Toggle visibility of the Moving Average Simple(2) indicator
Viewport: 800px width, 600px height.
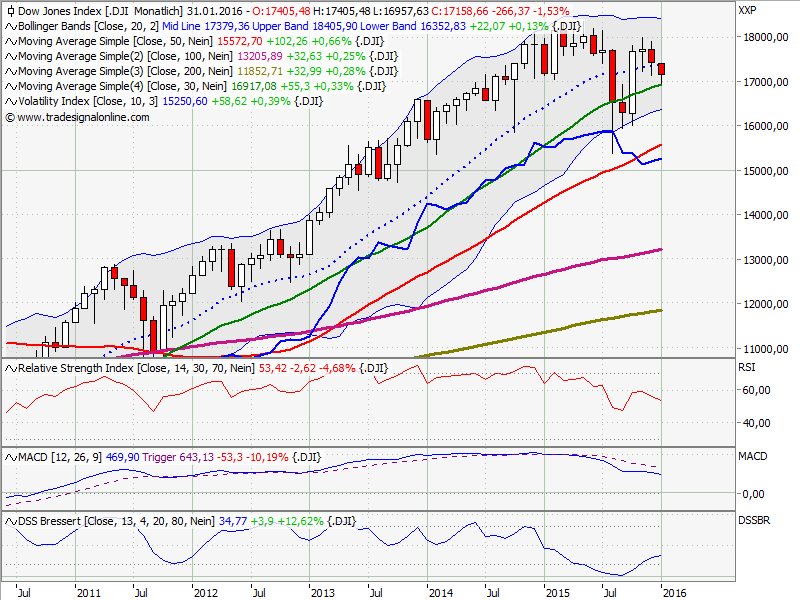[11, 56]
